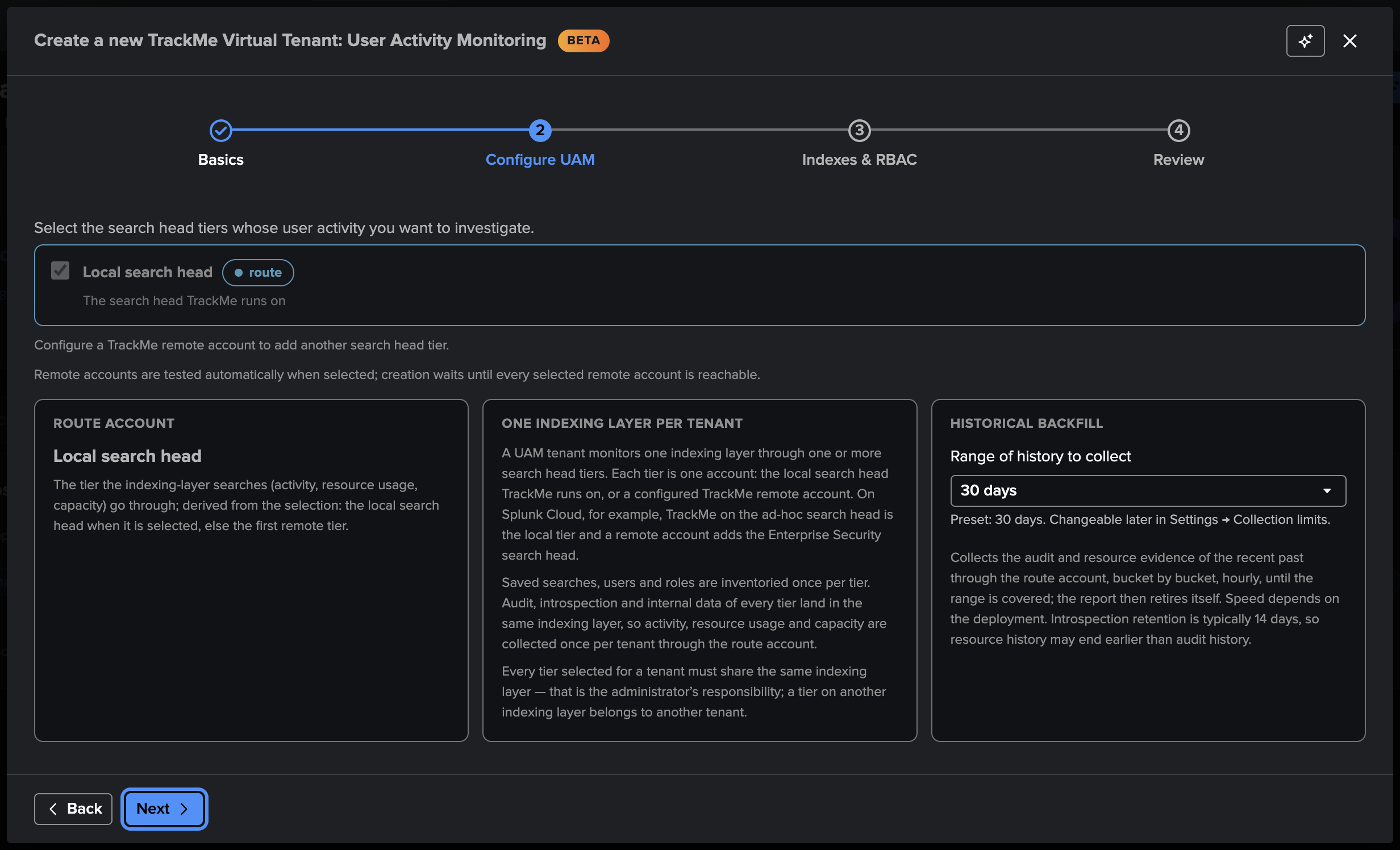Click 'Local search head' route account title

pyautogui.click(x=127, y=456)
